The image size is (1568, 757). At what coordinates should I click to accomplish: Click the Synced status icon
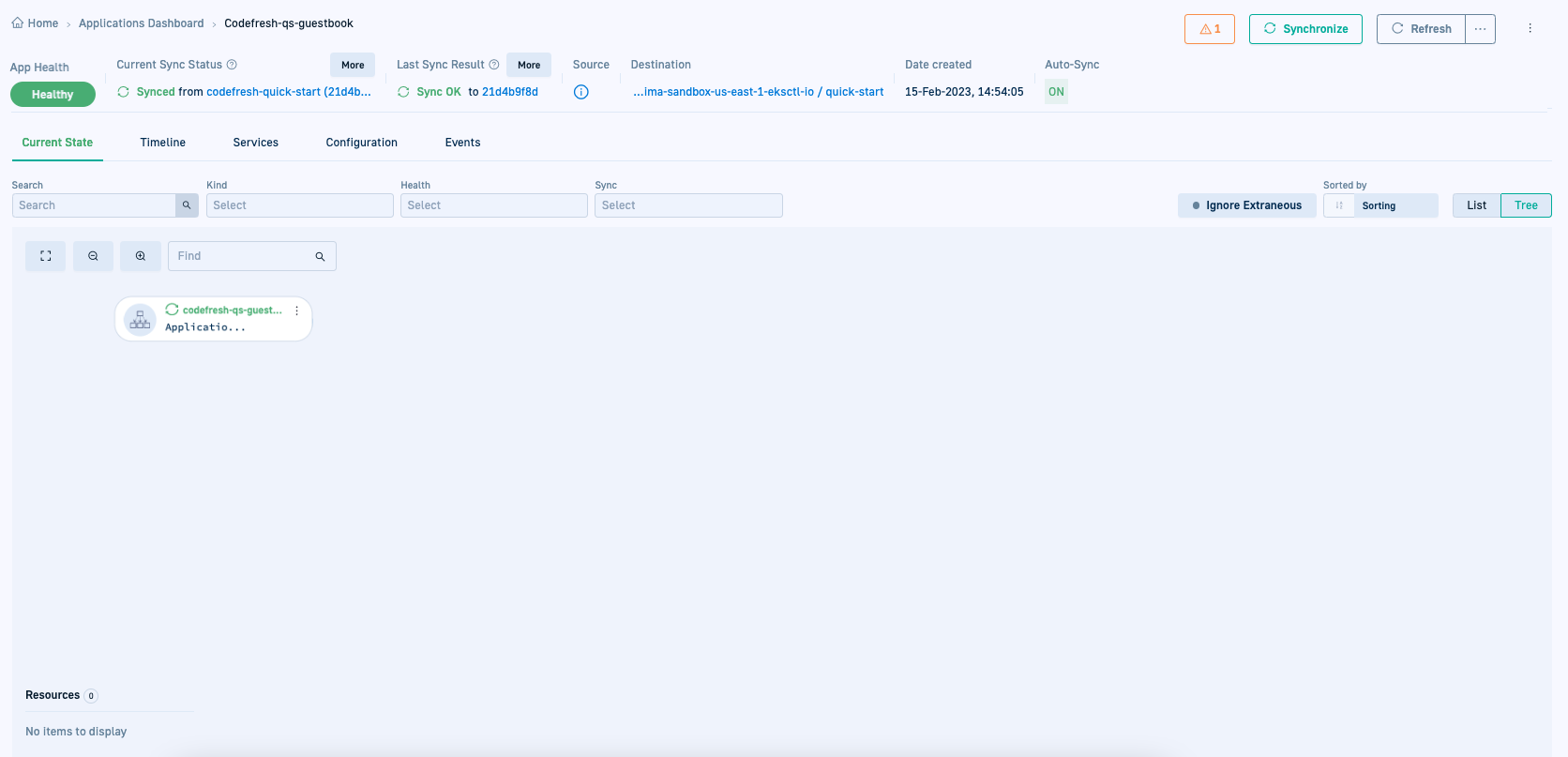(x=124, y=92)
